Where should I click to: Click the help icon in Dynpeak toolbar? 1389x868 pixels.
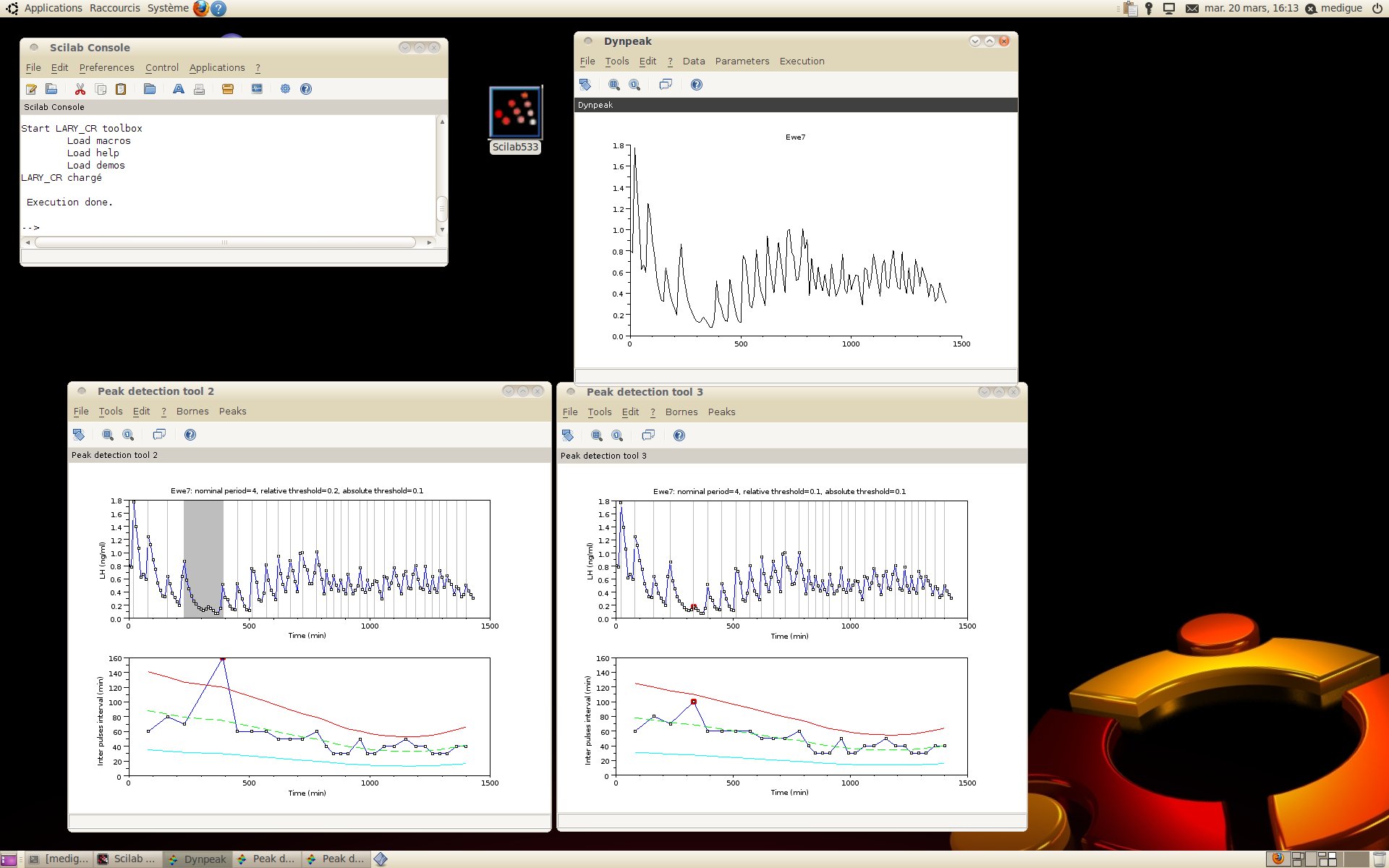click(x=697, y=85)
